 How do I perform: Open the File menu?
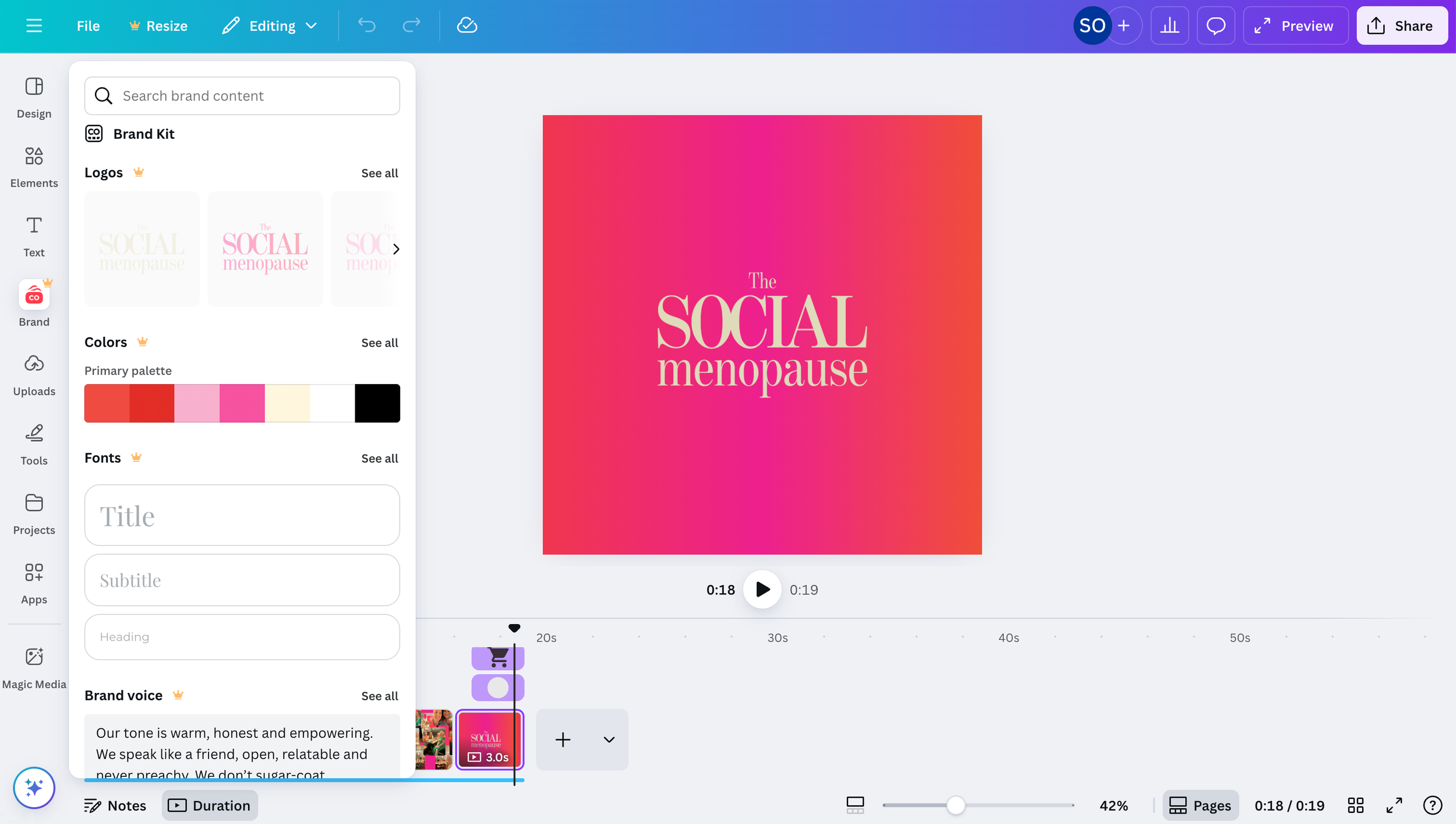(88, 26)
